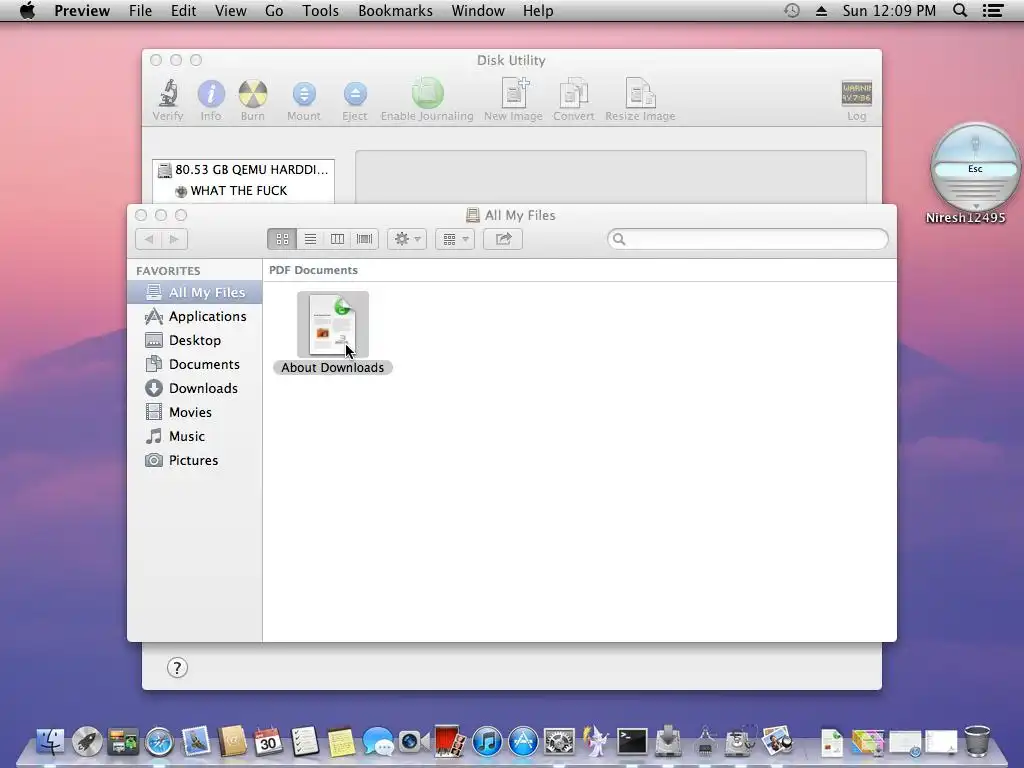Open the Apple menu
The height and width of the screenshot is (768, 1024).
27,11
